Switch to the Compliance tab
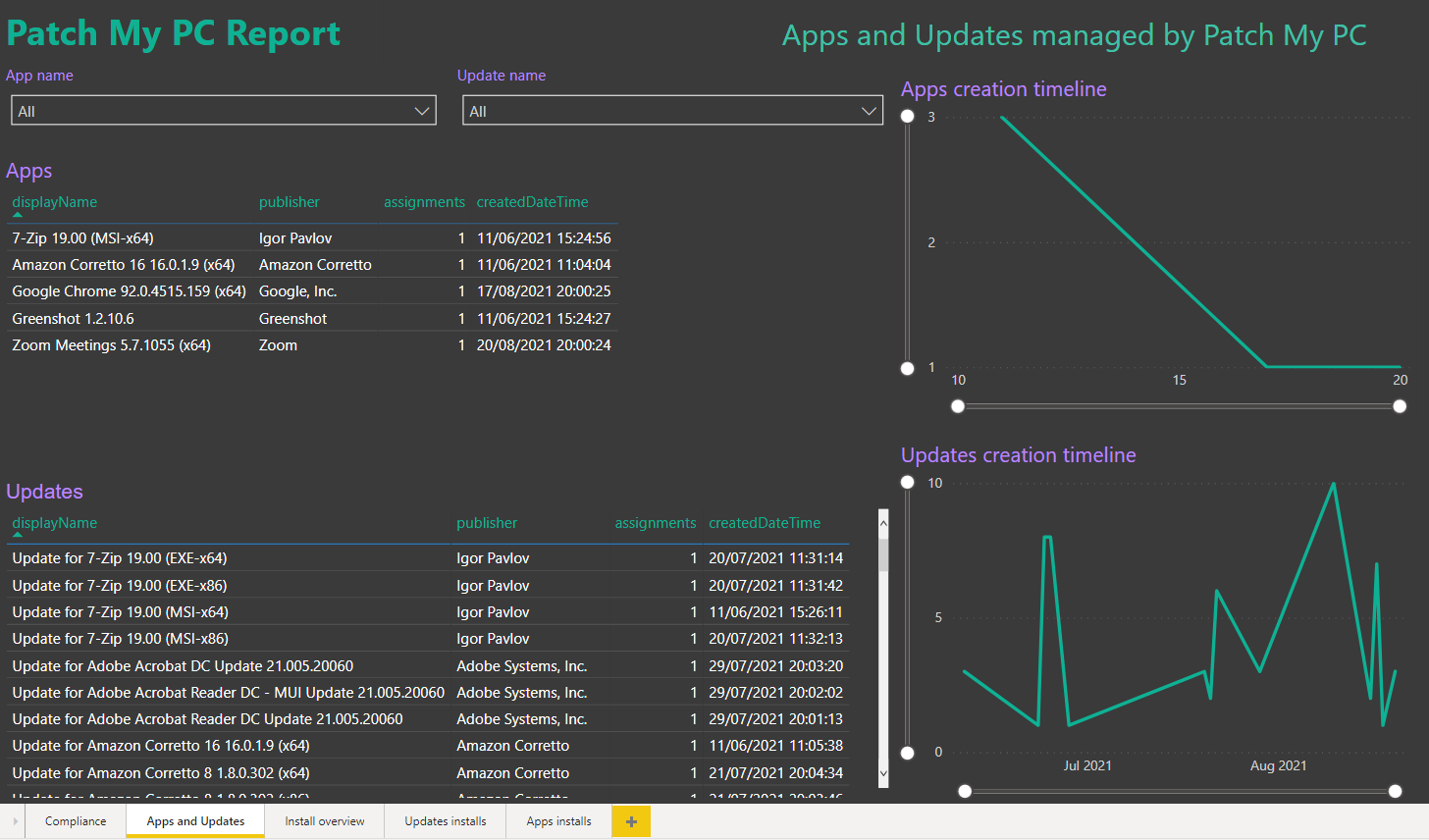 point(76,821)
